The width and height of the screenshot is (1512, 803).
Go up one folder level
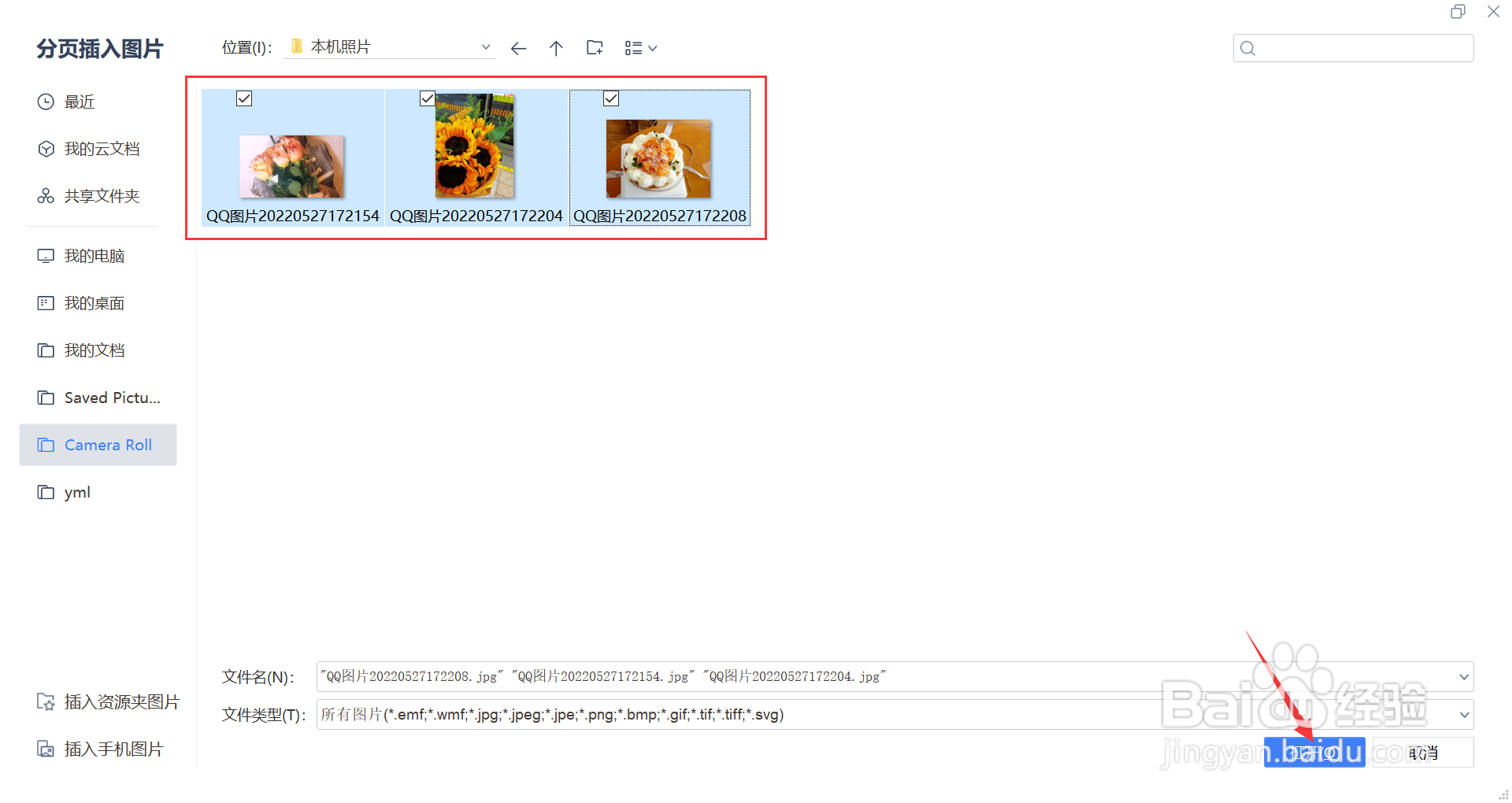(556, 49)
